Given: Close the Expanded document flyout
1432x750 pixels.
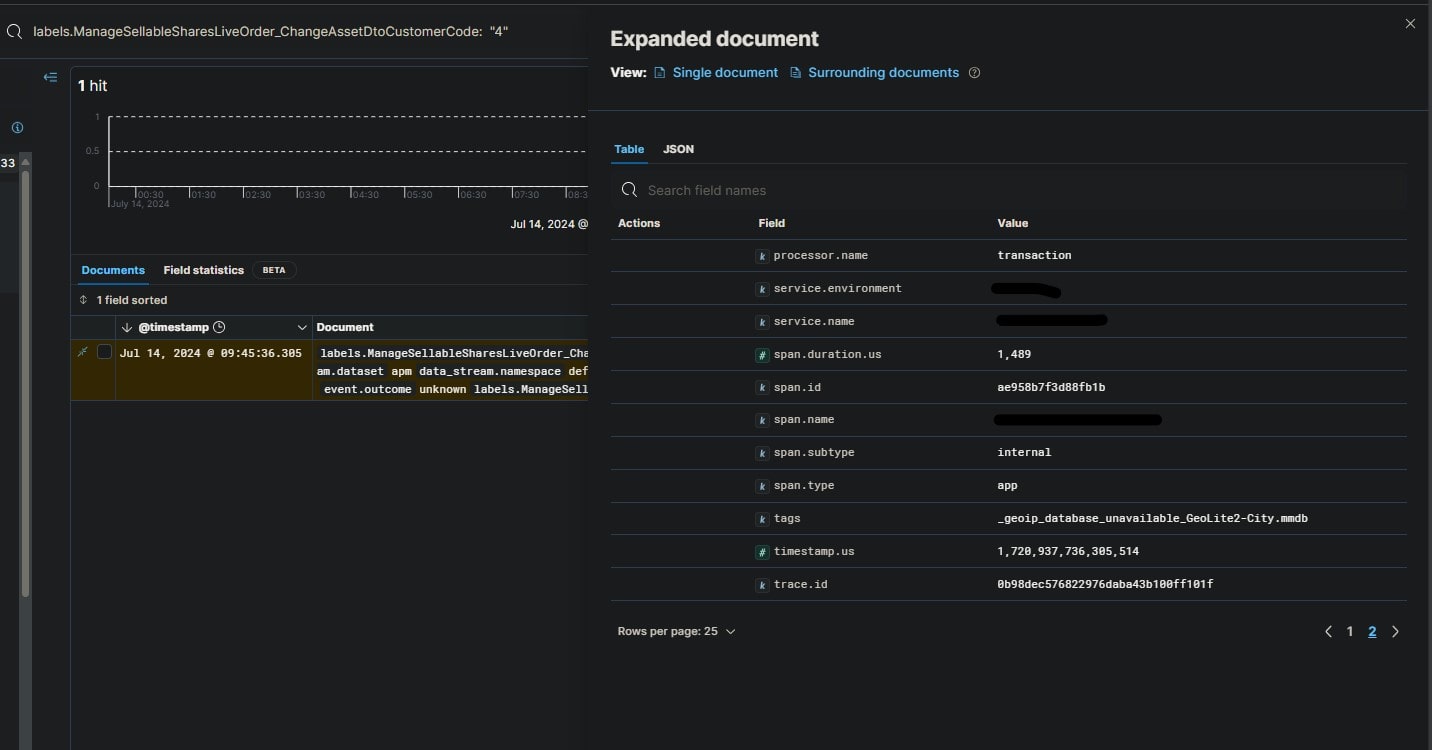Looking at the screenshot, I should (x=1410, y=24).
